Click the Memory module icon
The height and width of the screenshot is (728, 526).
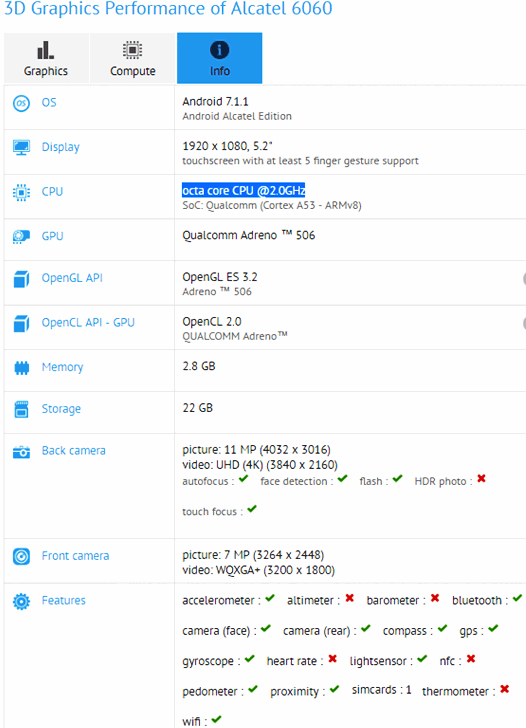21,368
